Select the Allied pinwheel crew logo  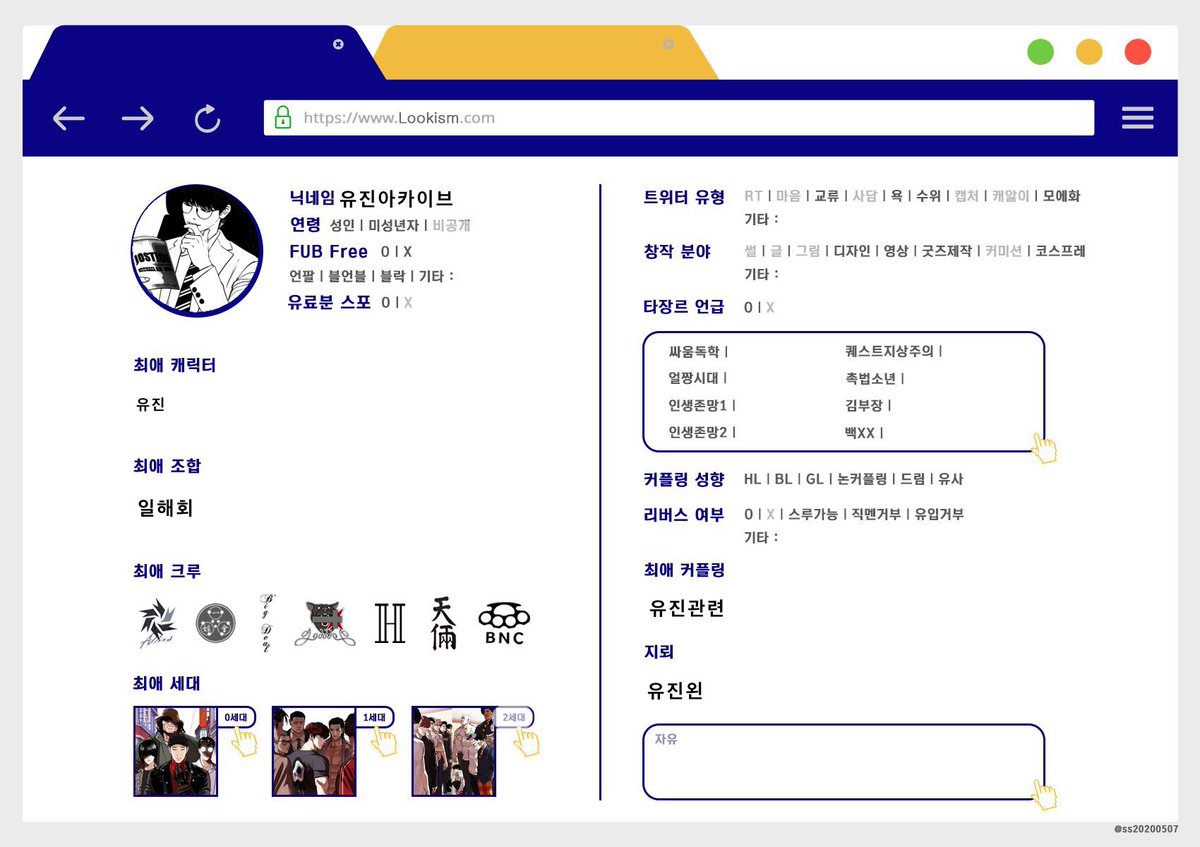157,623
